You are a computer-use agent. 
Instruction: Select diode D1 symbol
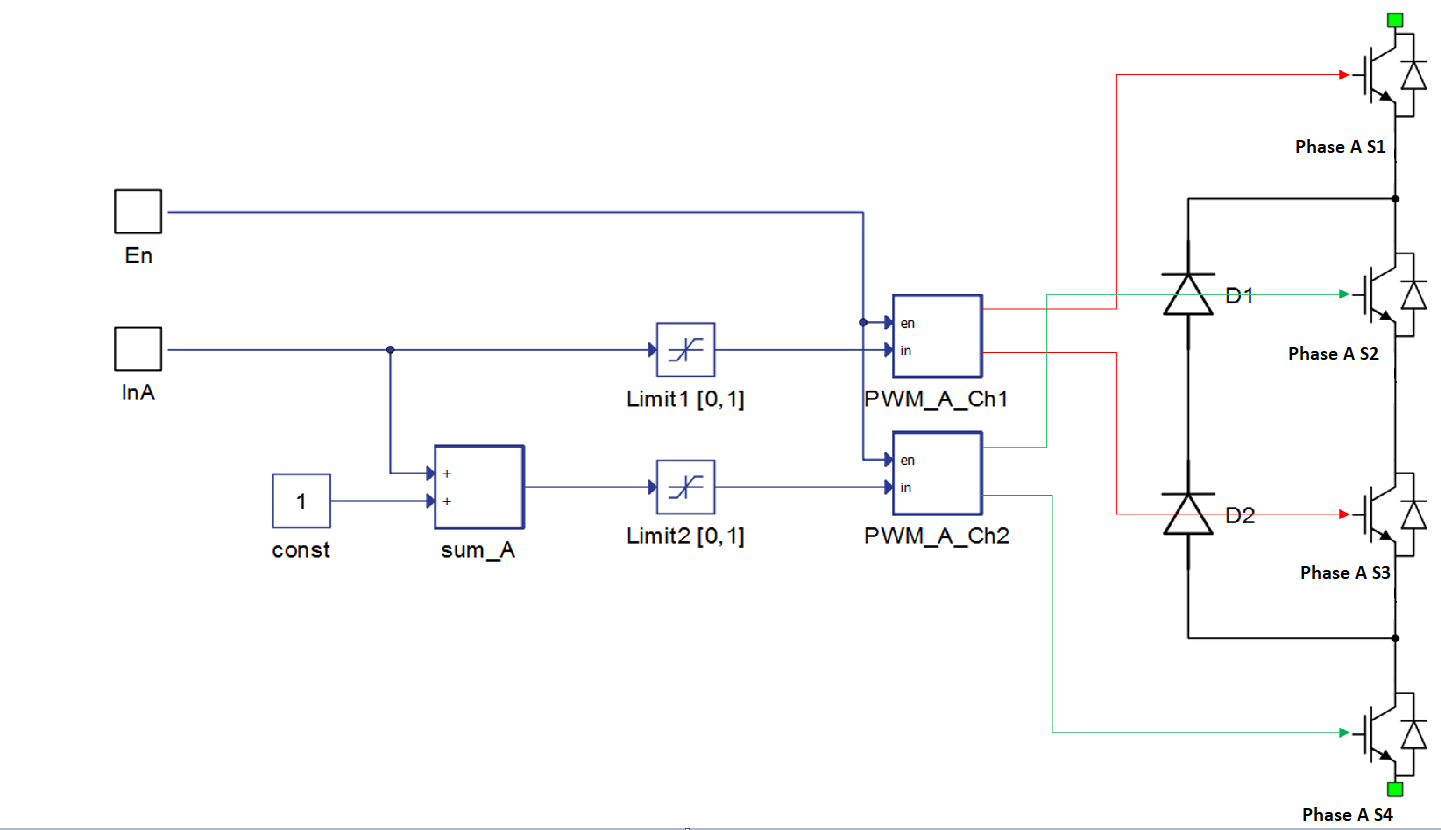(x=1188, y=294)
